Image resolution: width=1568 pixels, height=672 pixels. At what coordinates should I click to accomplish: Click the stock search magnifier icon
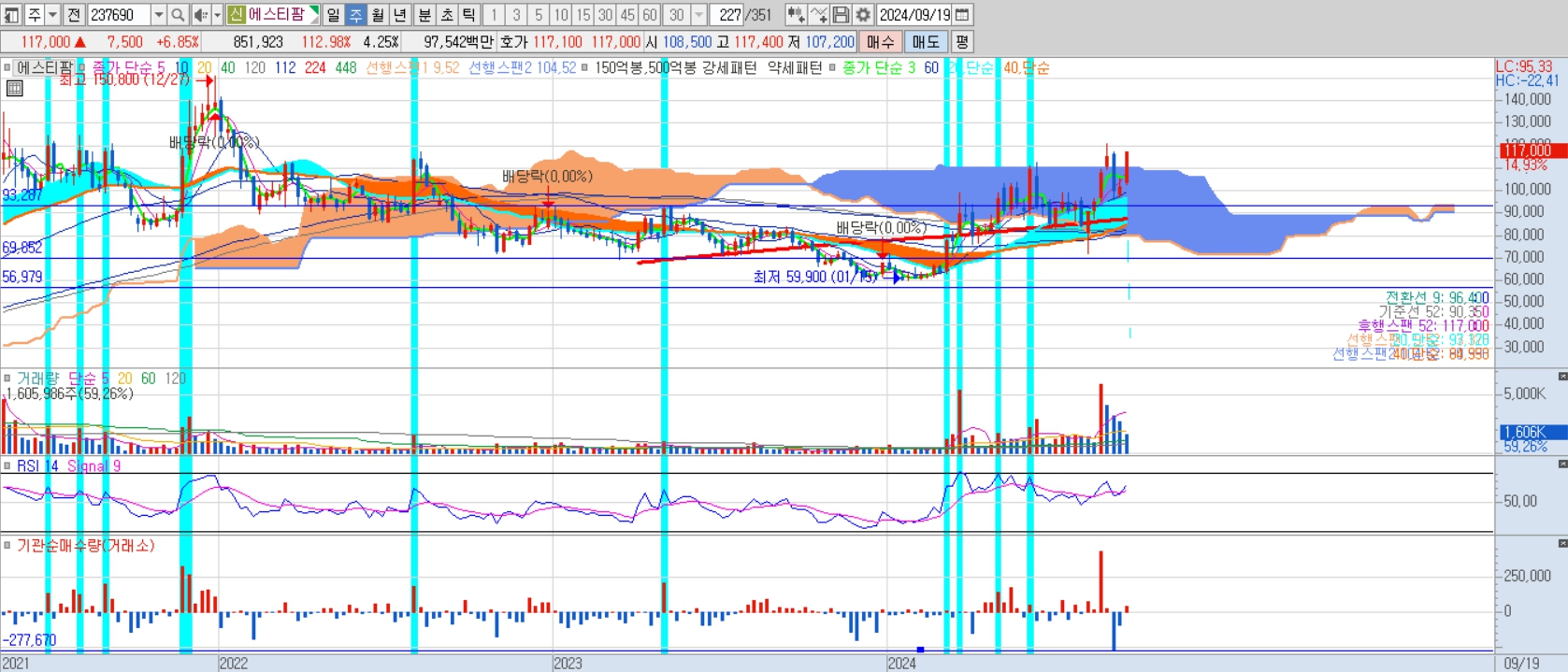179,15
